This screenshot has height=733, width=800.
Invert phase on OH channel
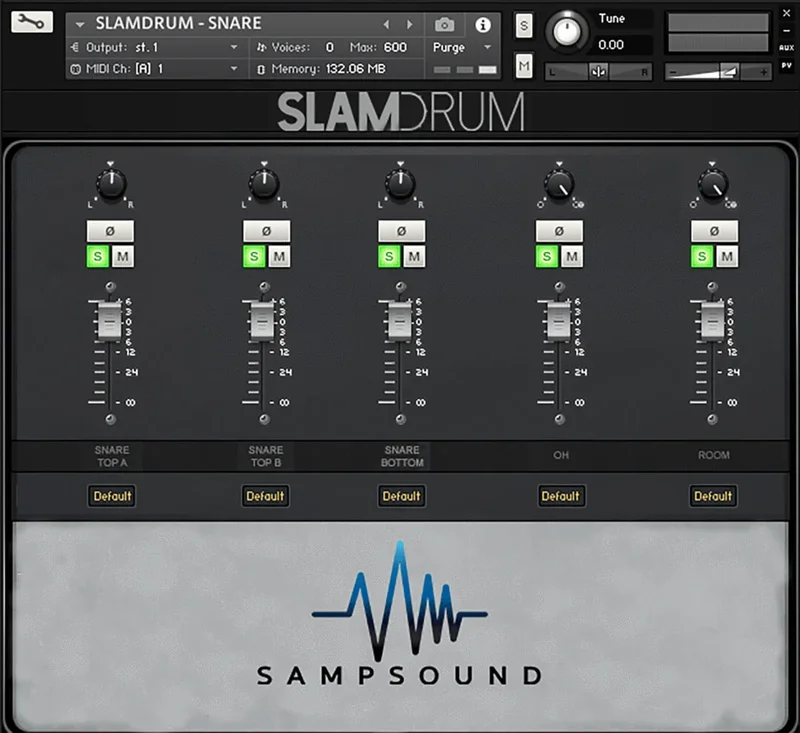[x=559, y=231]
